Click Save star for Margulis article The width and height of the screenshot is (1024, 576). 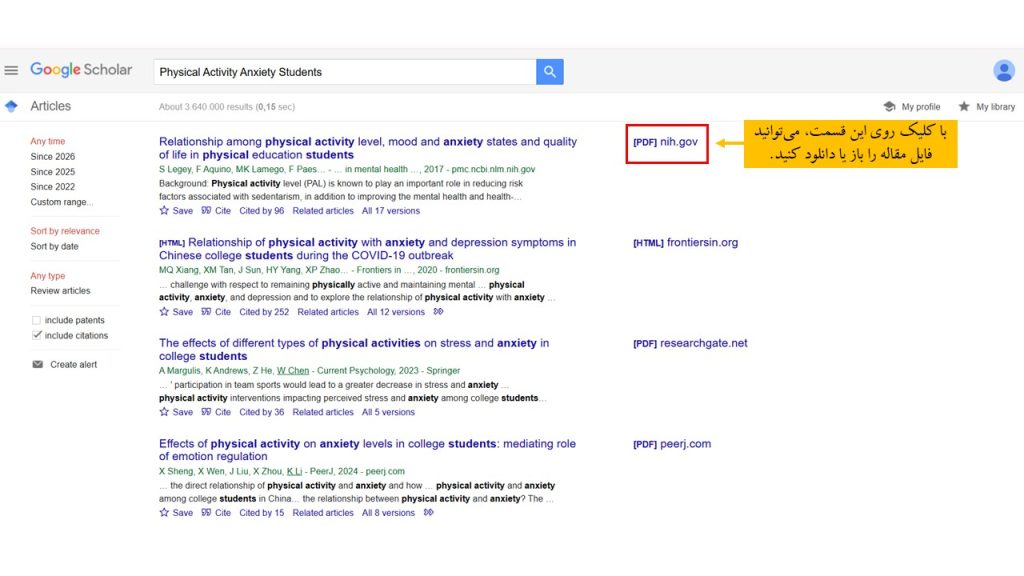[x=164, y=412]
